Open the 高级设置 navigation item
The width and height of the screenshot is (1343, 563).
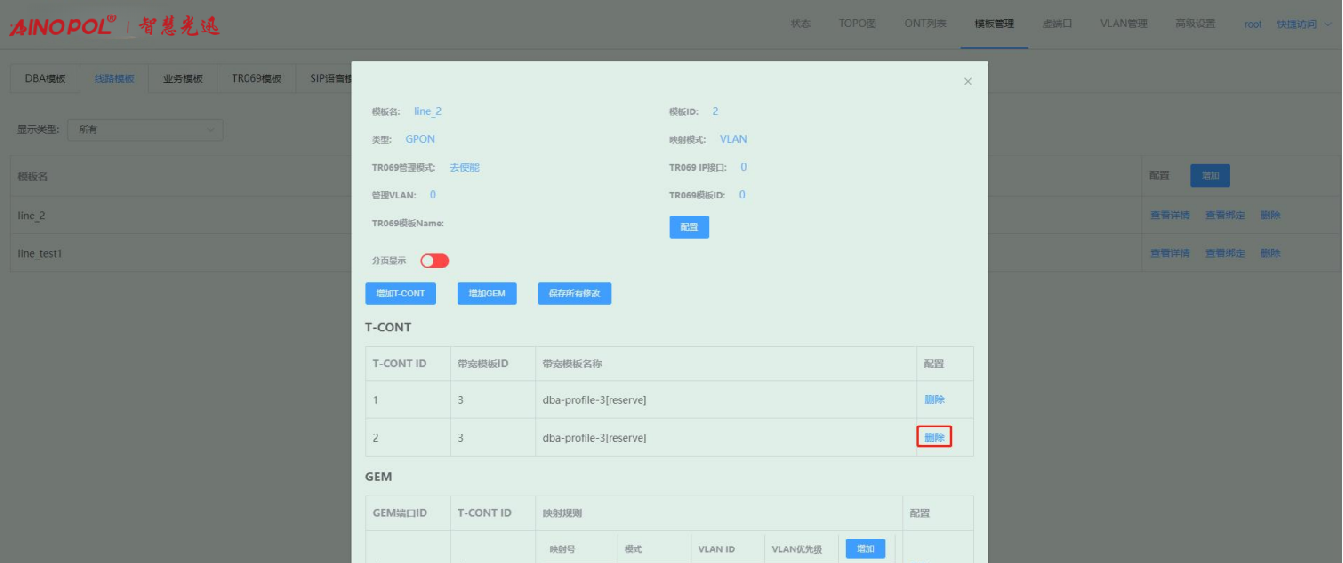(x=1194, y=24)
